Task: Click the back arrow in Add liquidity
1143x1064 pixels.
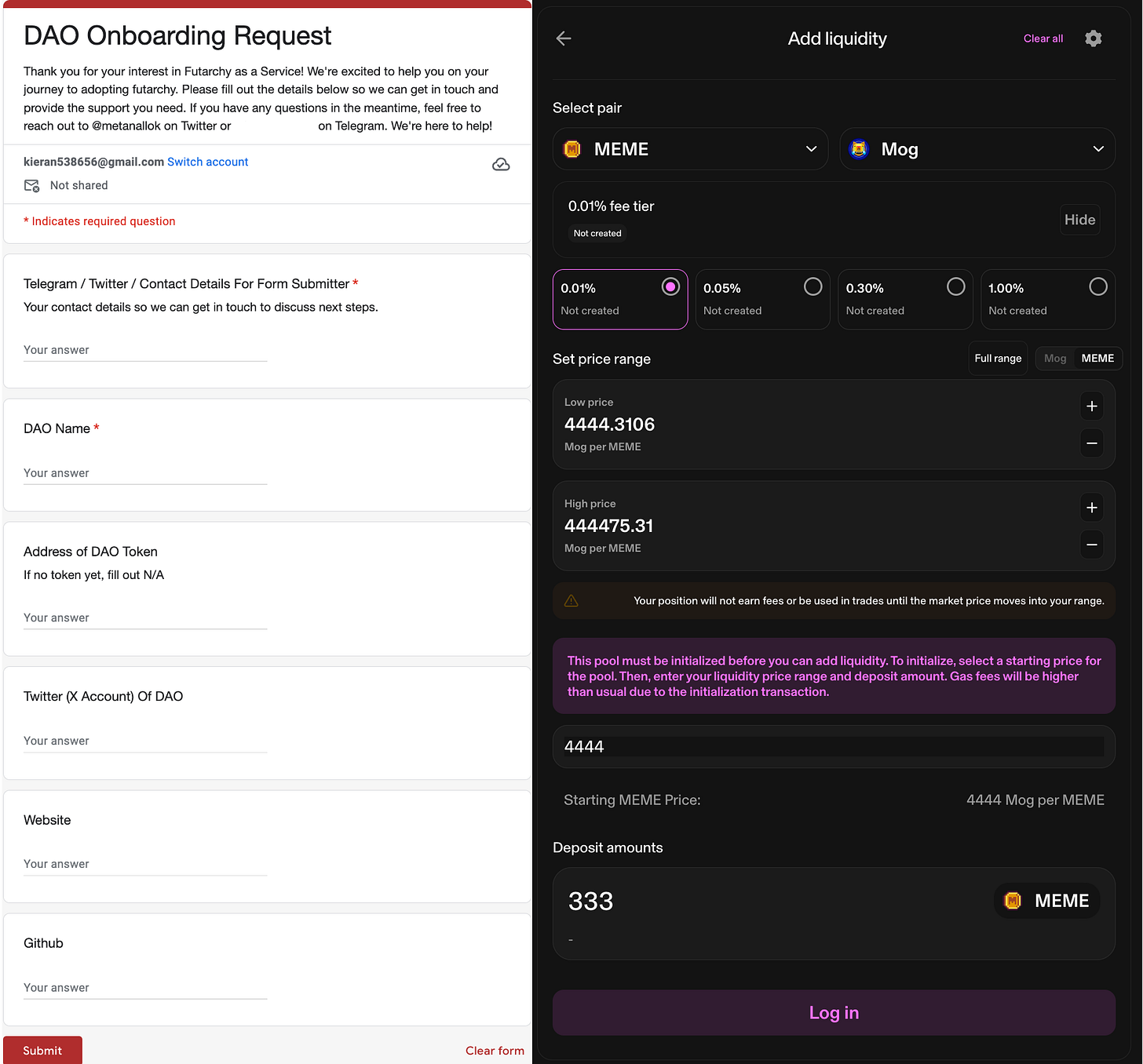Action: pyautogui.click(x=564, y=38)
